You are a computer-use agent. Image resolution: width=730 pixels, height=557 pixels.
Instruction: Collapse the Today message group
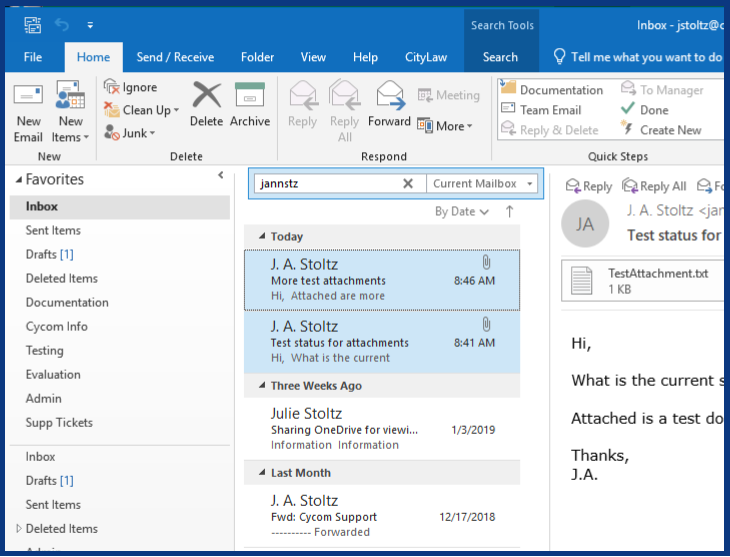[262, 236]
